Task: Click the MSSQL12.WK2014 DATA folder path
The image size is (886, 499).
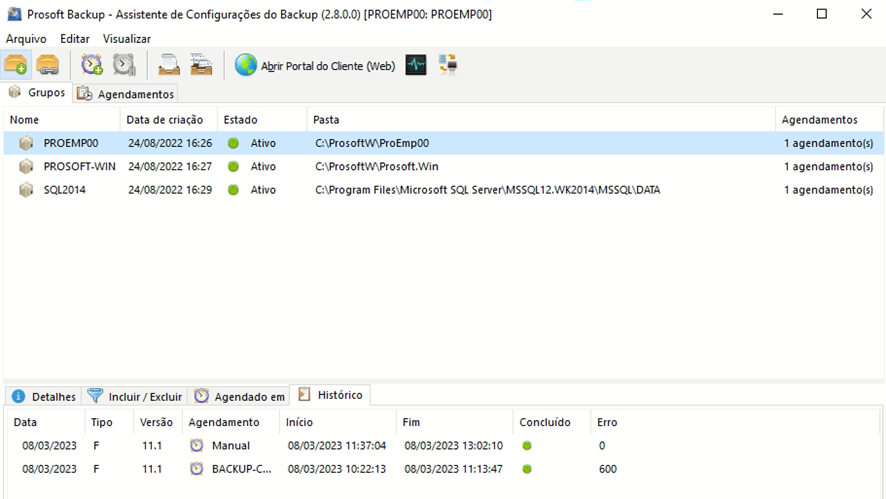Action: coord(488,190)
